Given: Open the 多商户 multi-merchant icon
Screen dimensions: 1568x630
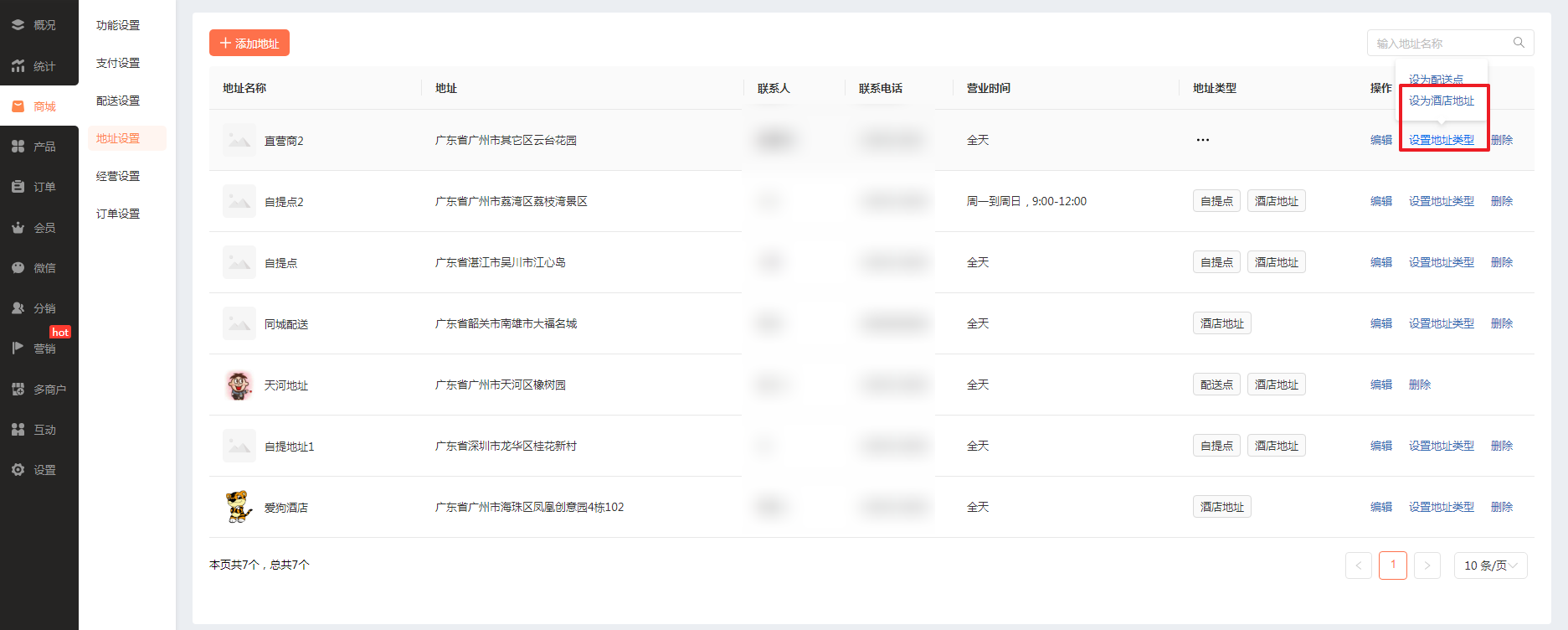Looking at the screenshot, I should pyautogui.click(x=18, y=389).
